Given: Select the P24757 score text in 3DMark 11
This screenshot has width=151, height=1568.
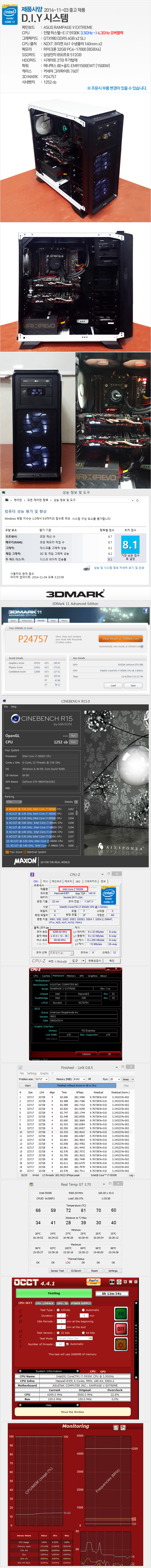Looking at the screenshot, I should [x=33, y=639].
